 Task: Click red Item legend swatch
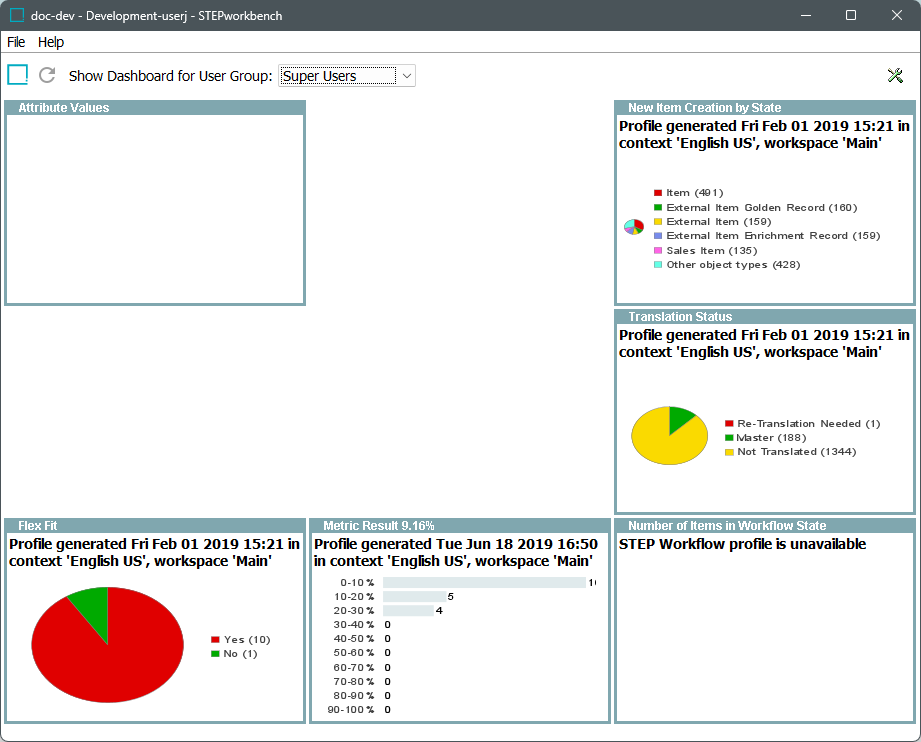pos(658,193)
